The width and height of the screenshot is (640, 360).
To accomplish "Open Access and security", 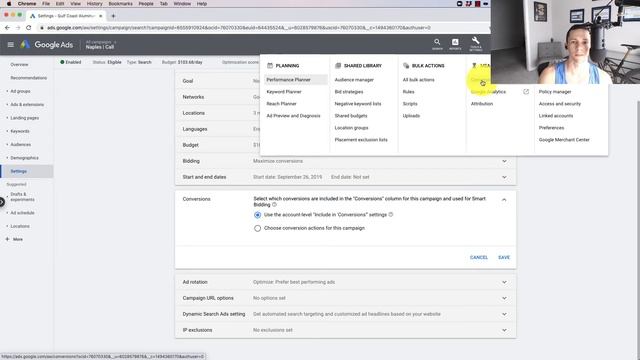I will [x=560, y=104].
